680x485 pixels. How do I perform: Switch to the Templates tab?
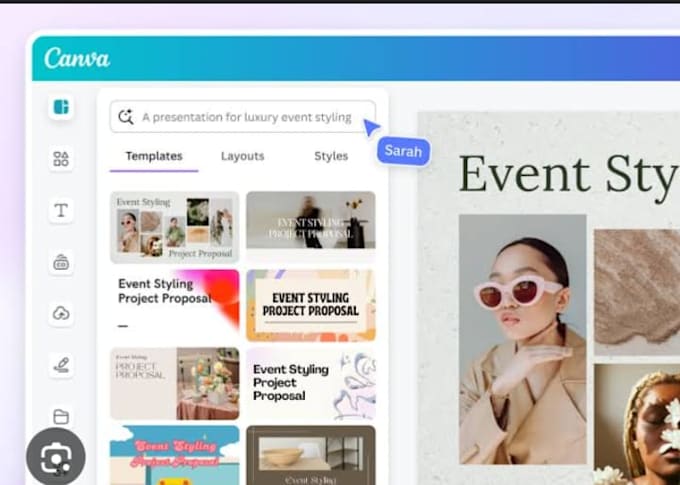[x=154, y=156]
